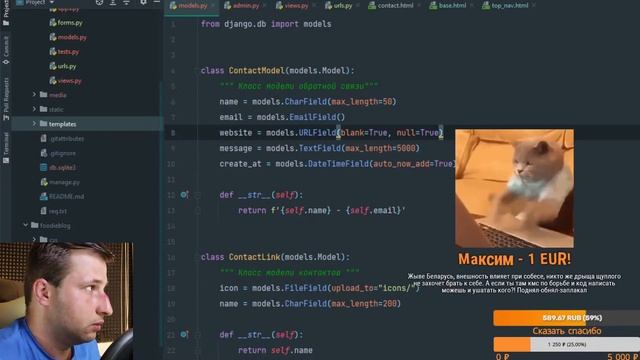The height and width of the screenshot is (360, 640).
Task: Close the admin.py editor tab
Action: point(265,6)
